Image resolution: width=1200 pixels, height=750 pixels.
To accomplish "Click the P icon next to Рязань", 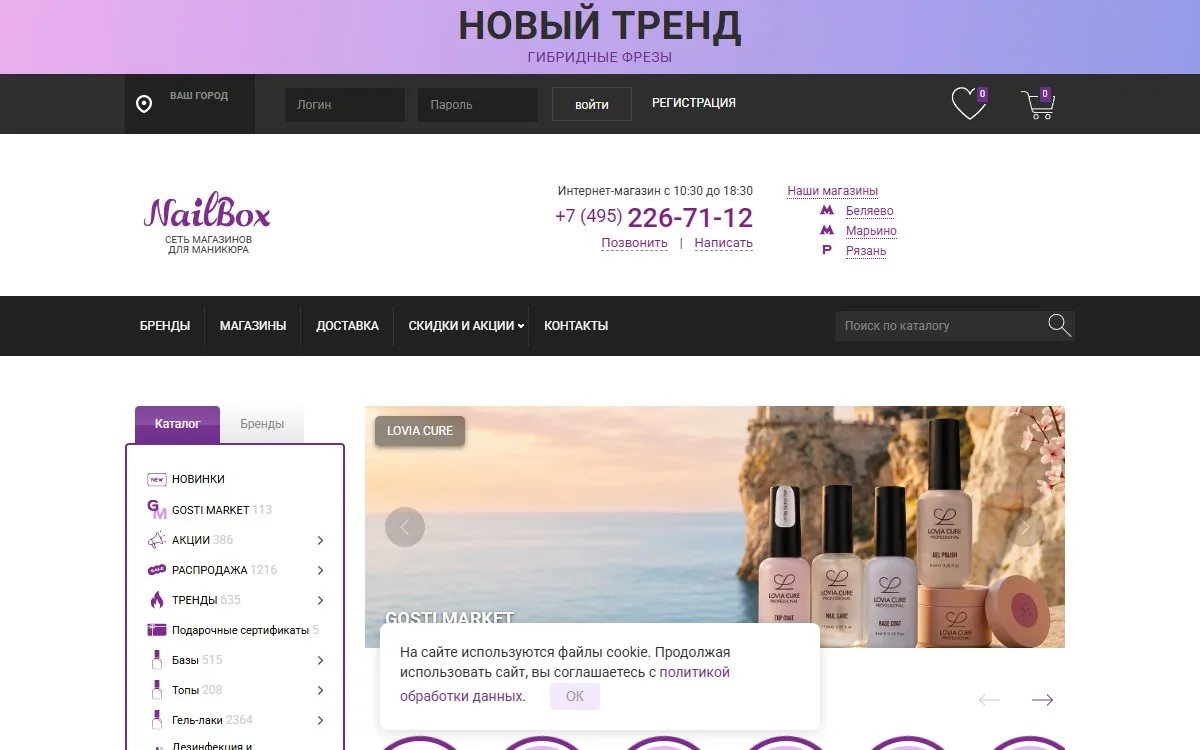I will (826, 251).
